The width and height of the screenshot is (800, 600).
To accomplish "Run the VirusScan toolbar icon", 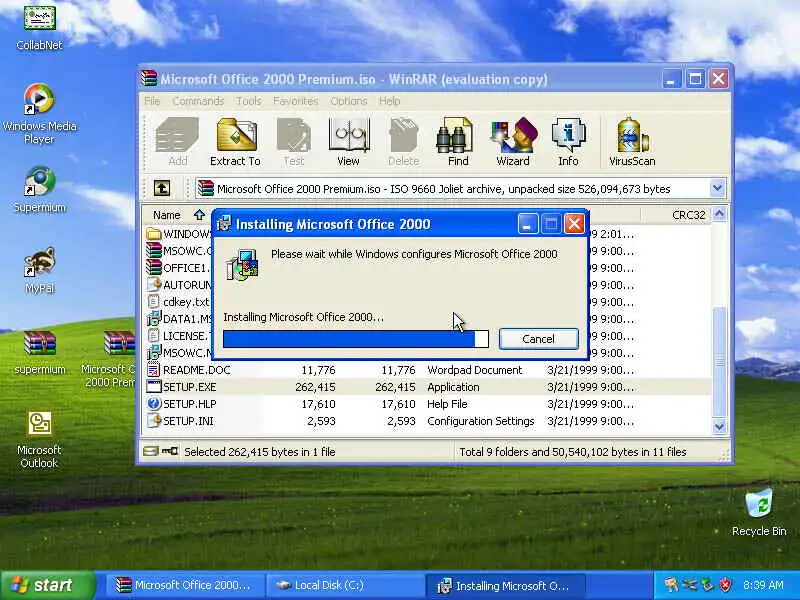I will pyautogui.click(x=632, y=142).
